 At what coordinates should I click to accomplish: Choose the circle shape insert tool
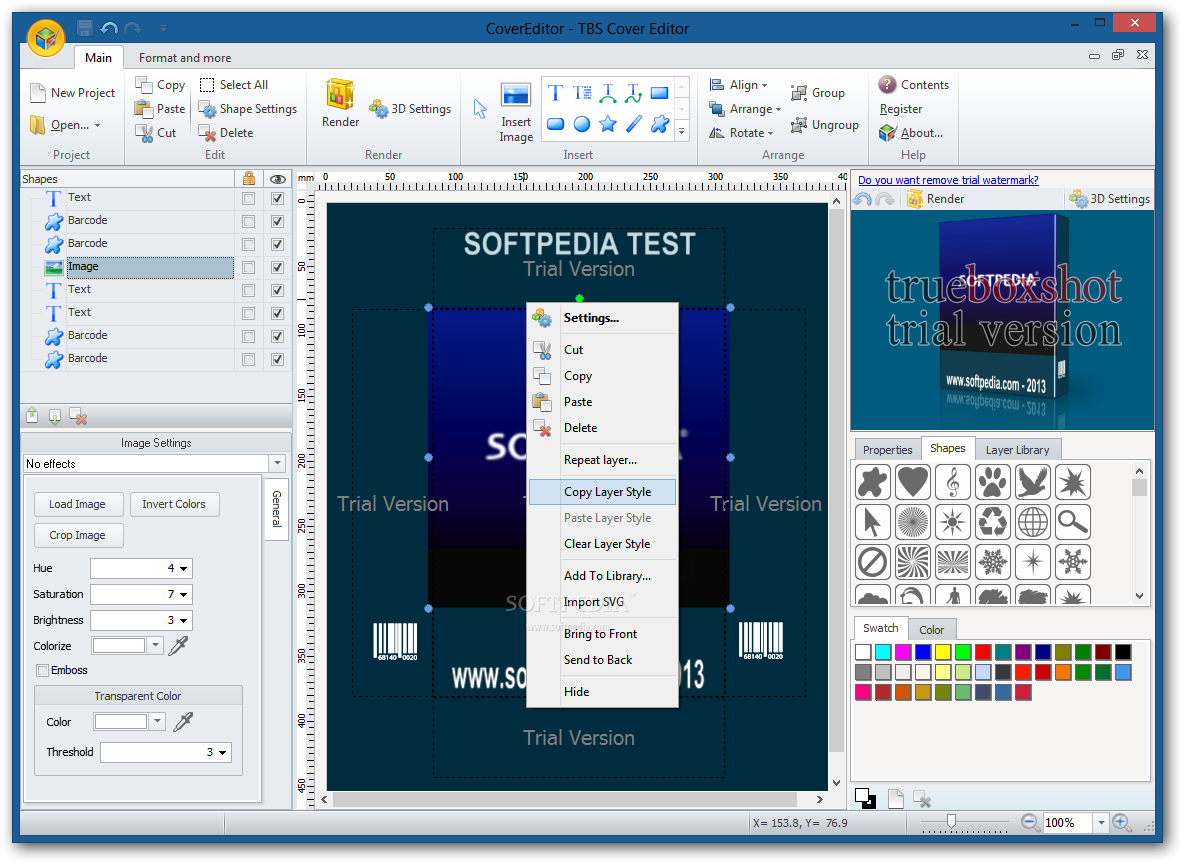[582, 124]
